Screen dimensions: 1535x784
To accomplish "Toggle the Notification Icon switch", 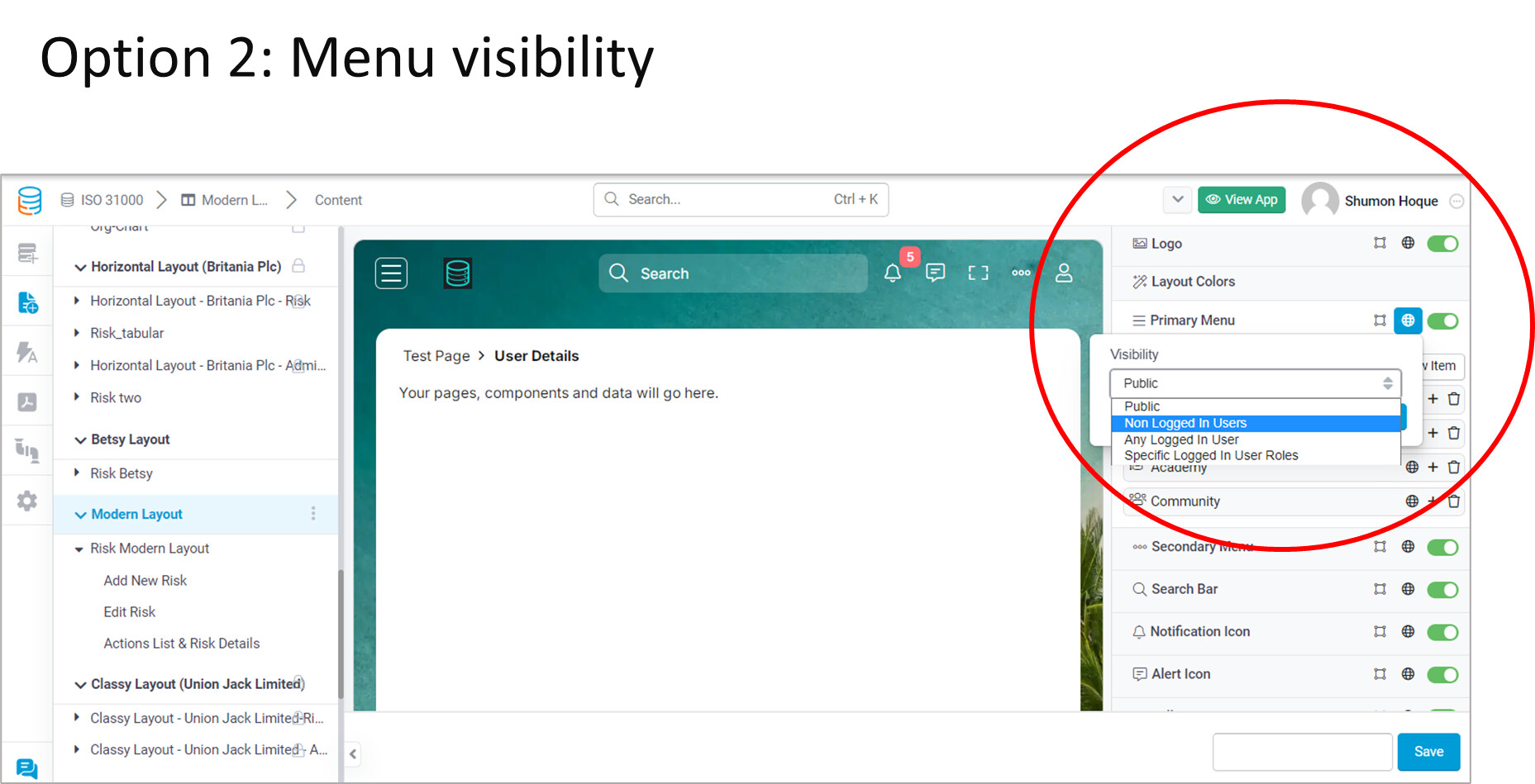I will 1442,632.
